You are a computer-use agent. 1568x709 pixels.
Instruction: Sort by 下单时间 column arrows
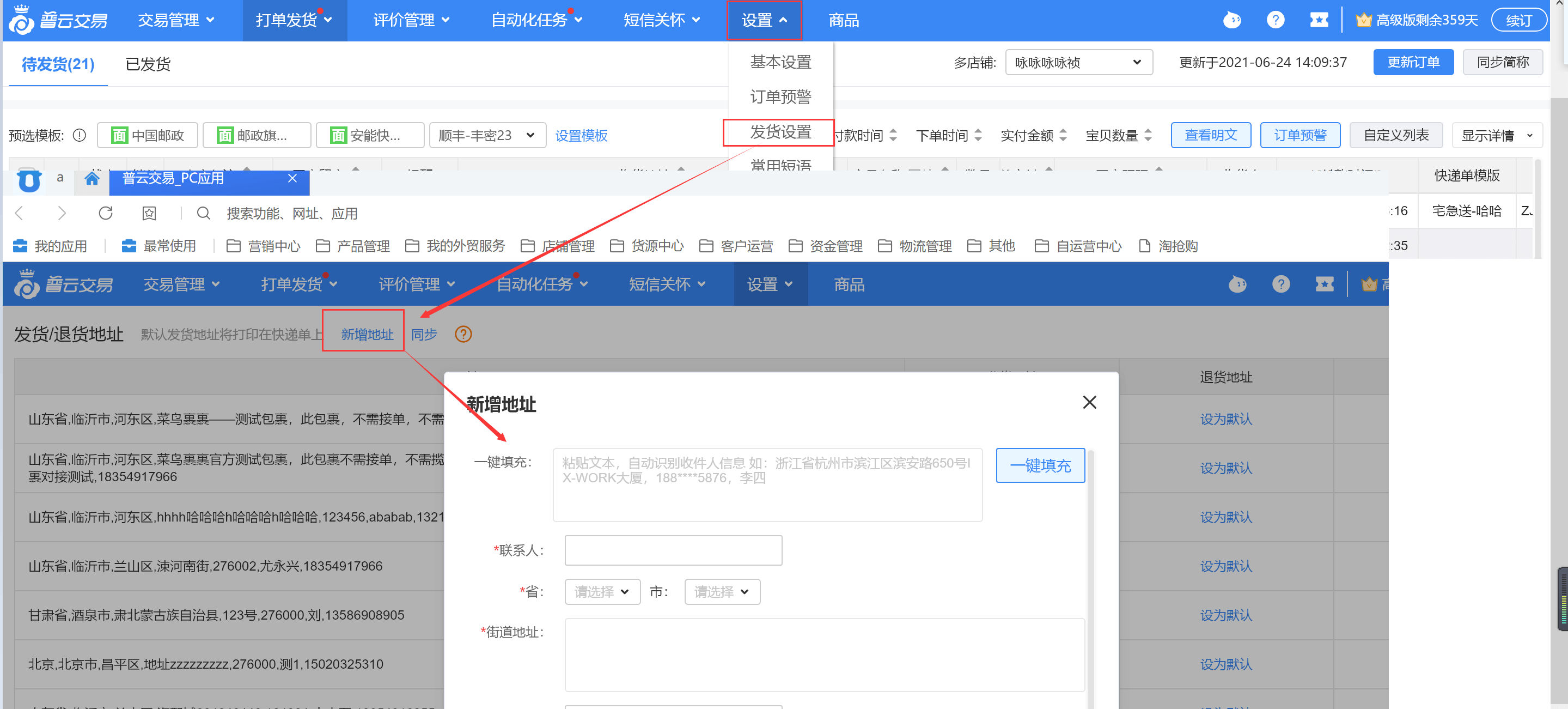click(978, 135)
